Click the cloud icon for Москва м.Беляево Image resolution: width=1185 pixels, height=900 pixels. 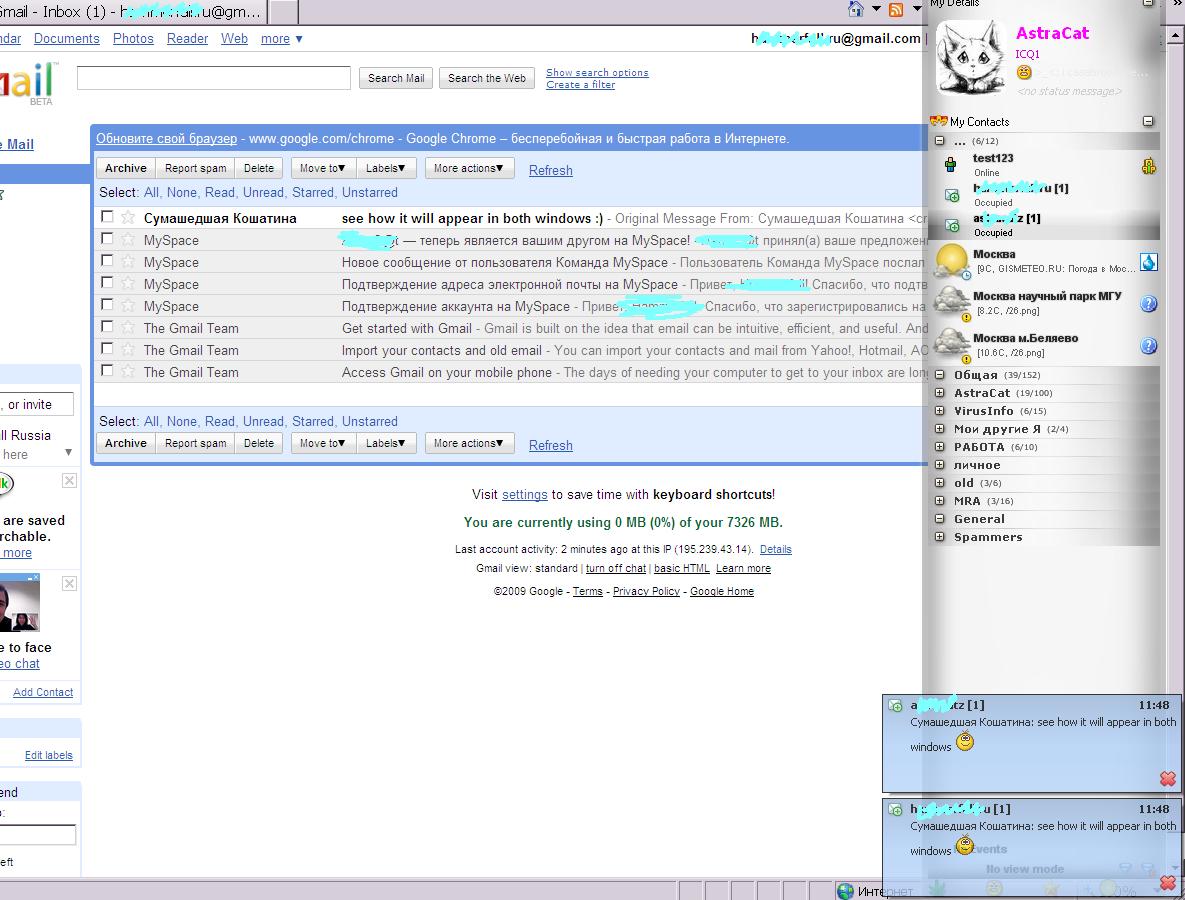click(951, 345)
